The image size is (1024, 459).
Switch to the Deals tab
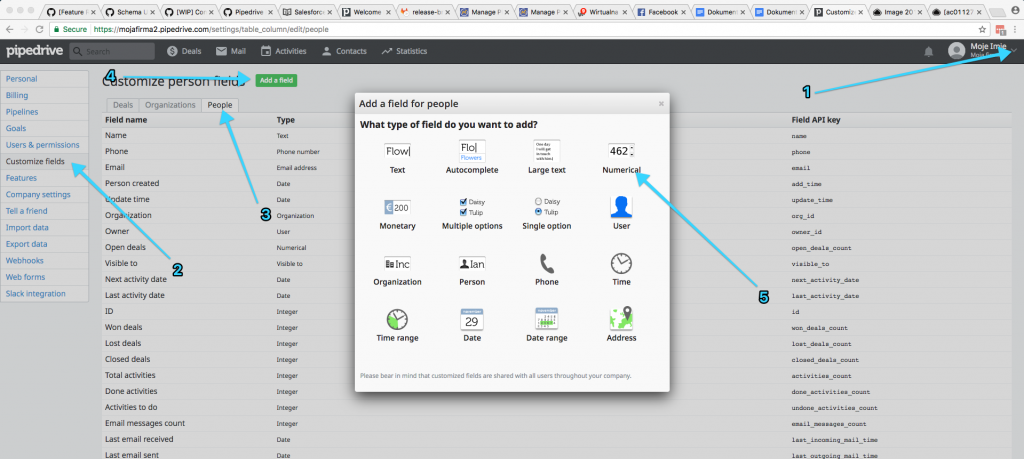pos(122,104)
